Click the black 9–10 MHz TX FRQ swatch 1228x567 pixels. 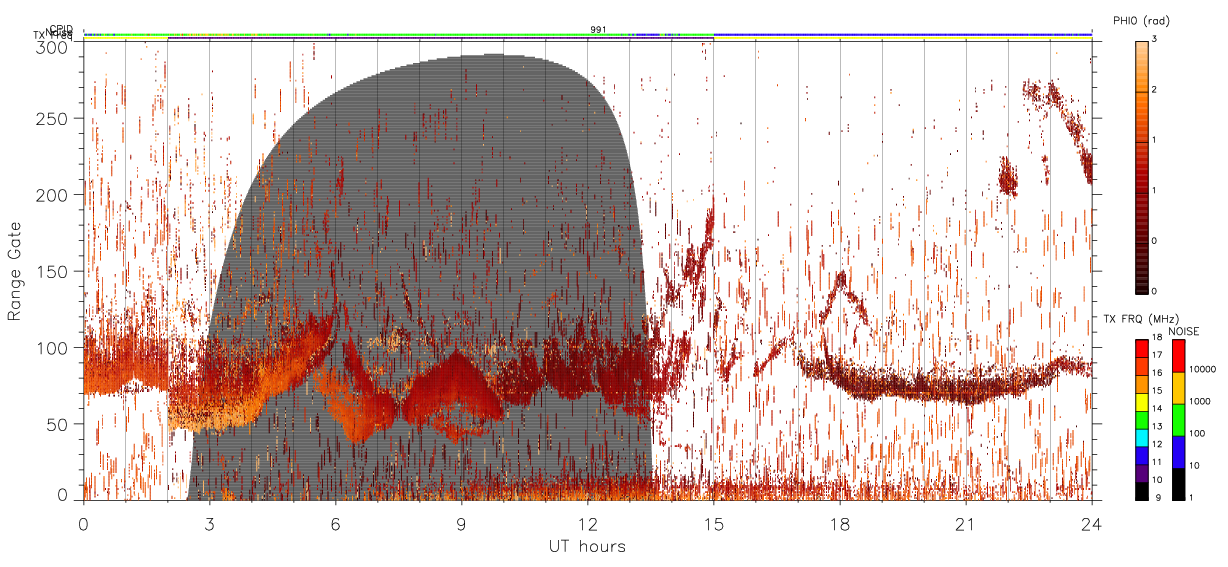click(1141, 491)
